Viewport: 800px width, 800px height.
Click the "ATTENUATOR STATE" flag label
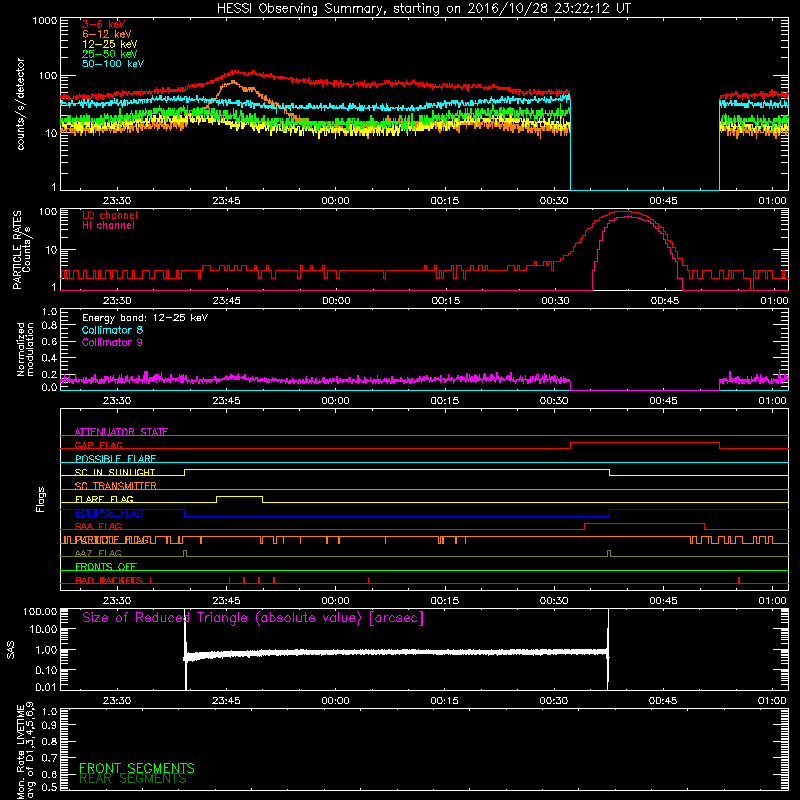point(121,432)
